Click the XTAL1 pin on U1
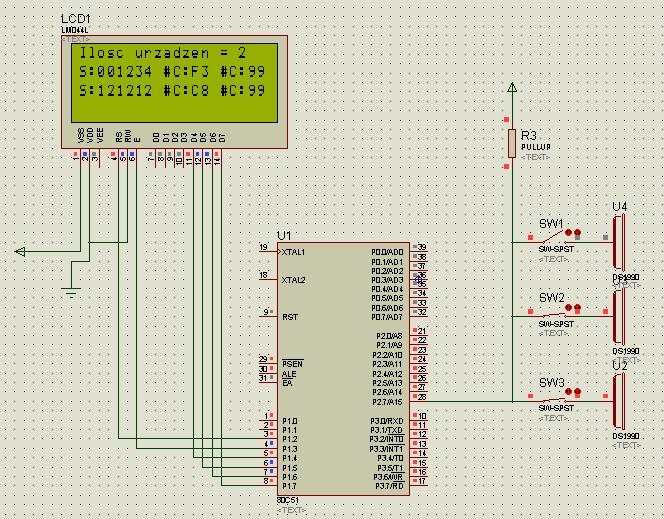 tap(293, 252)
